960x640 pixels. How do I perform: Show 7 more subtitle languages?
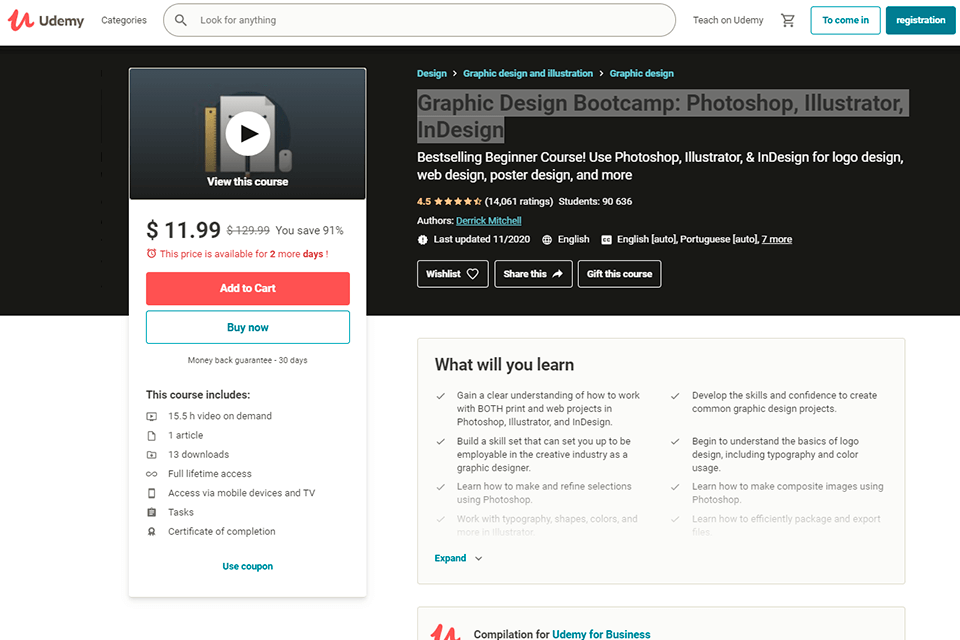[776, 240]
